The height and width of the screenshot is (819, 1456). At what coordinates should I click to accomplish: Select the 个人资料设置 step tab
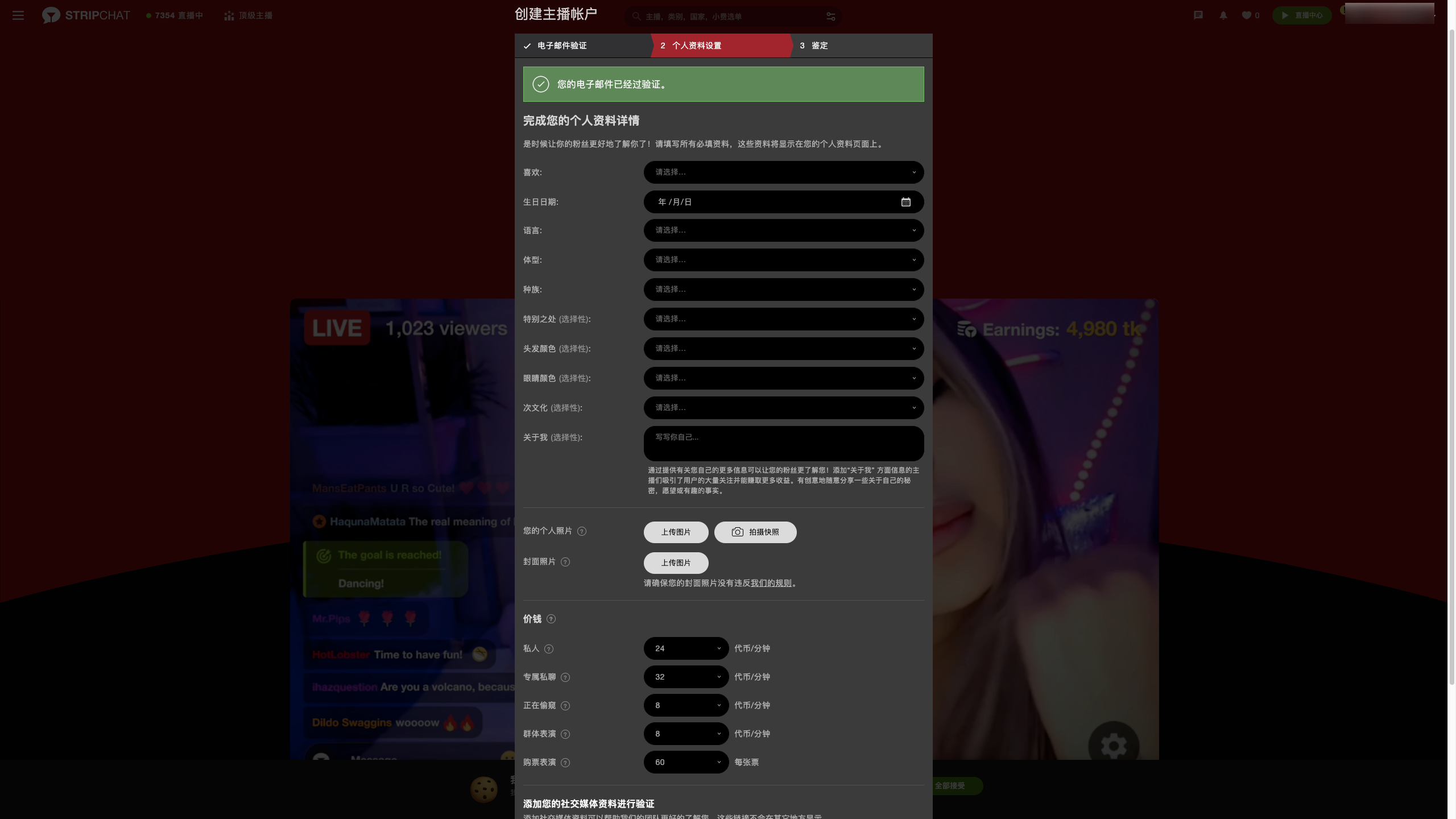tap(722, 45)
